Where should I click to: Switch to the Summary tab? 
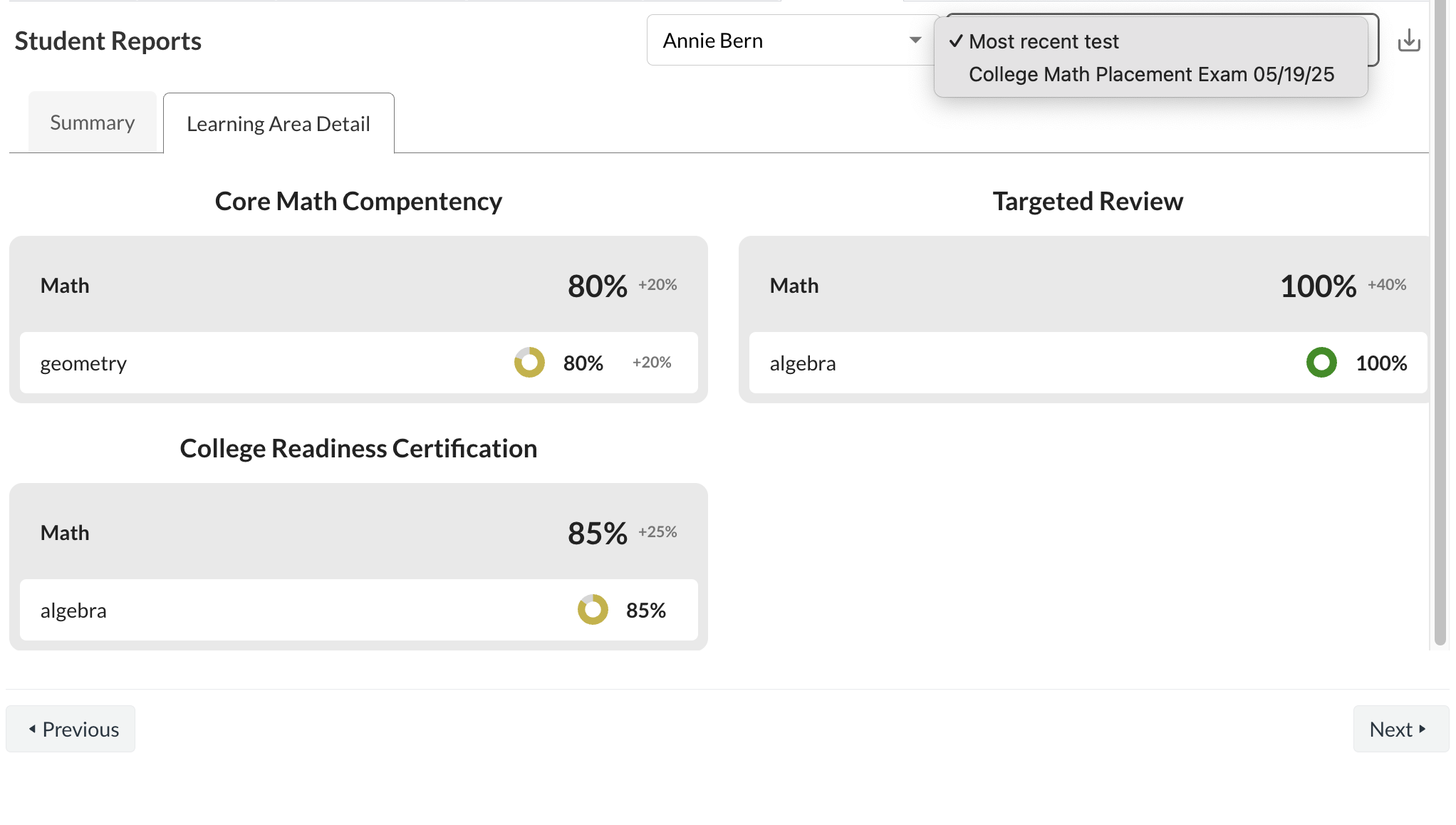tap(93, 123)
